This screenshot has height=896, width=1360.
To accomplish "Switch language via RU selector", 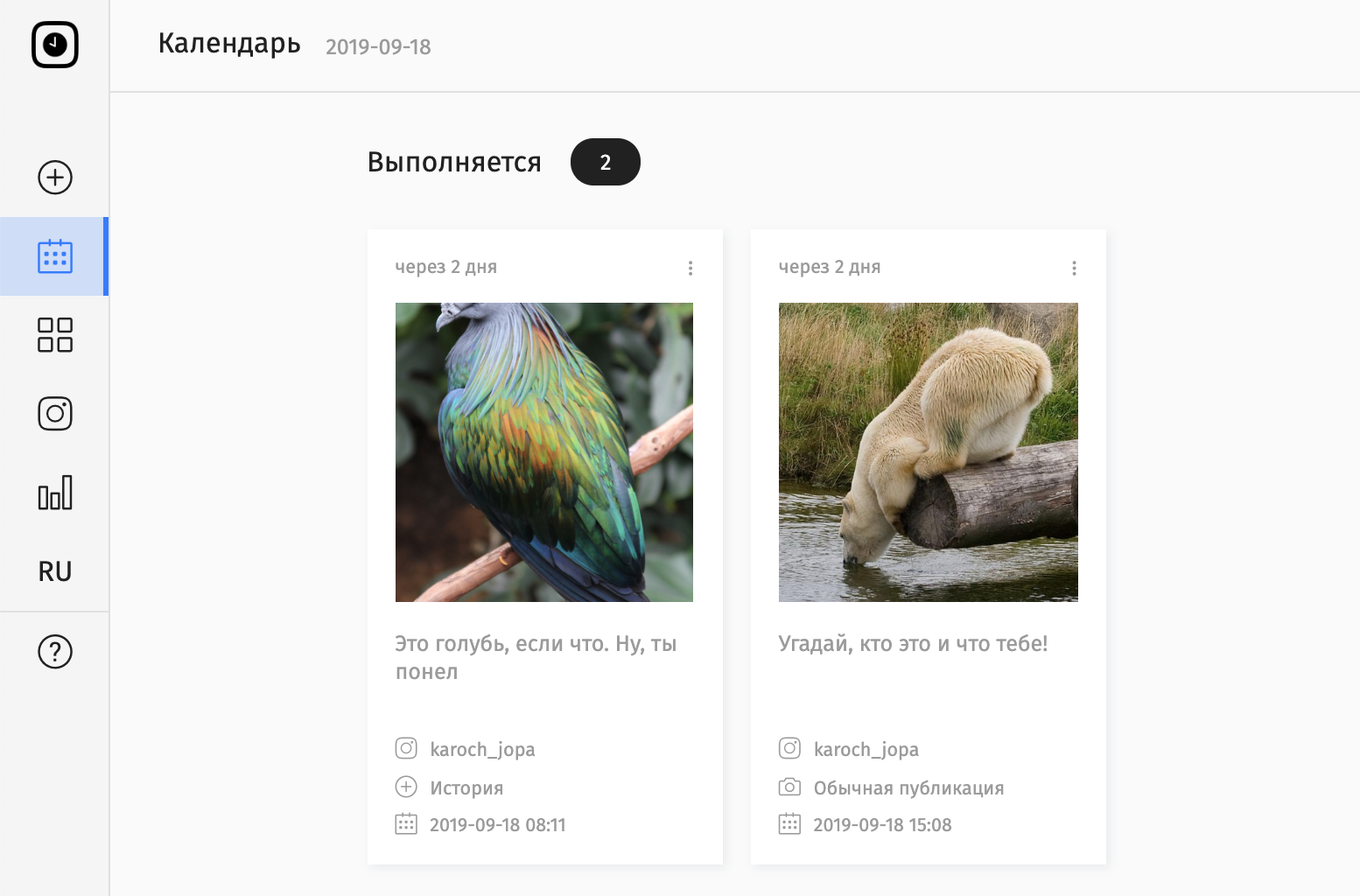I will [x=55, y=571].
